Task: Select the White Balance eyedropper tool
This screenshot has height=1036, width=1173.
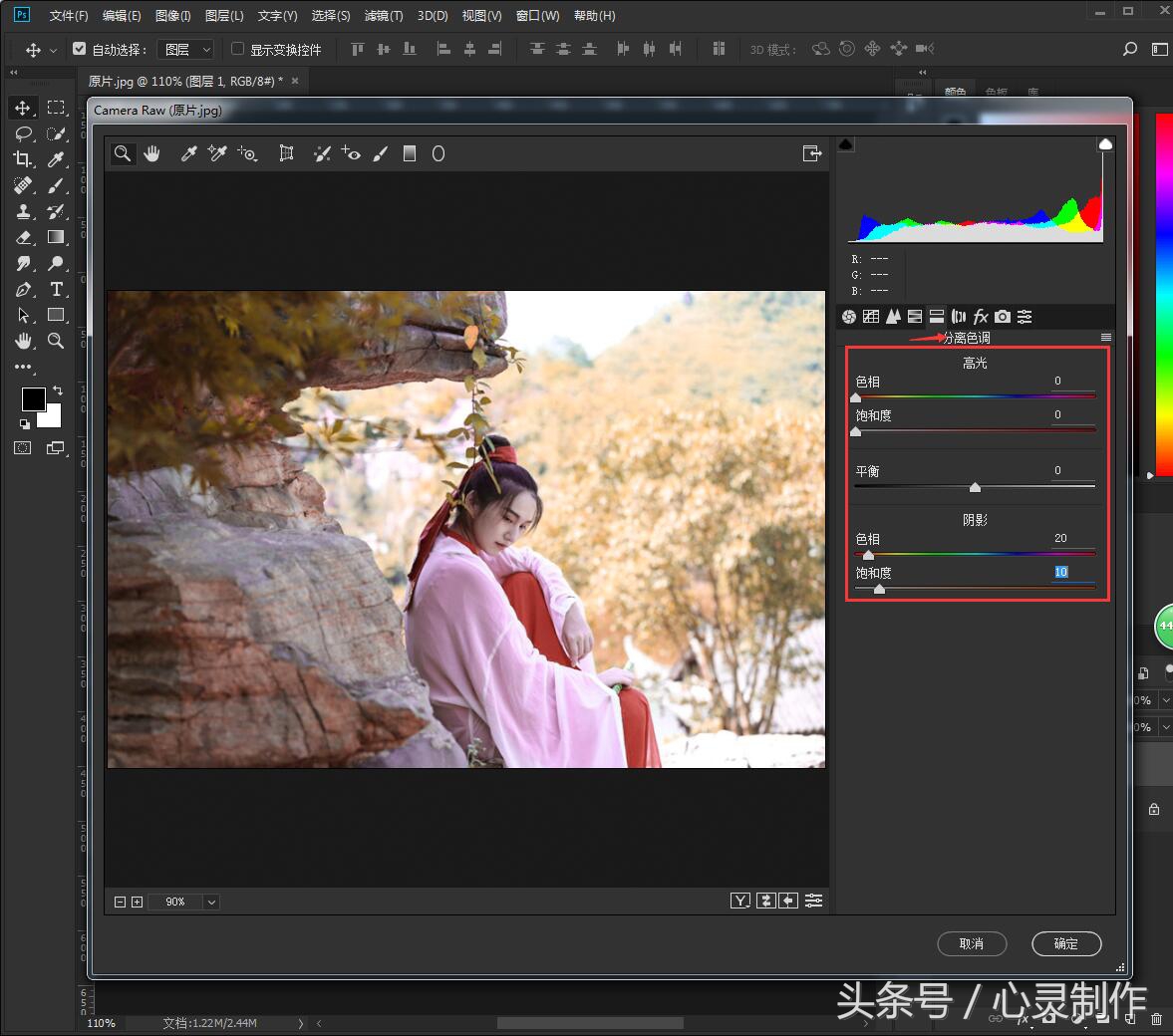Action: [188, 153]
